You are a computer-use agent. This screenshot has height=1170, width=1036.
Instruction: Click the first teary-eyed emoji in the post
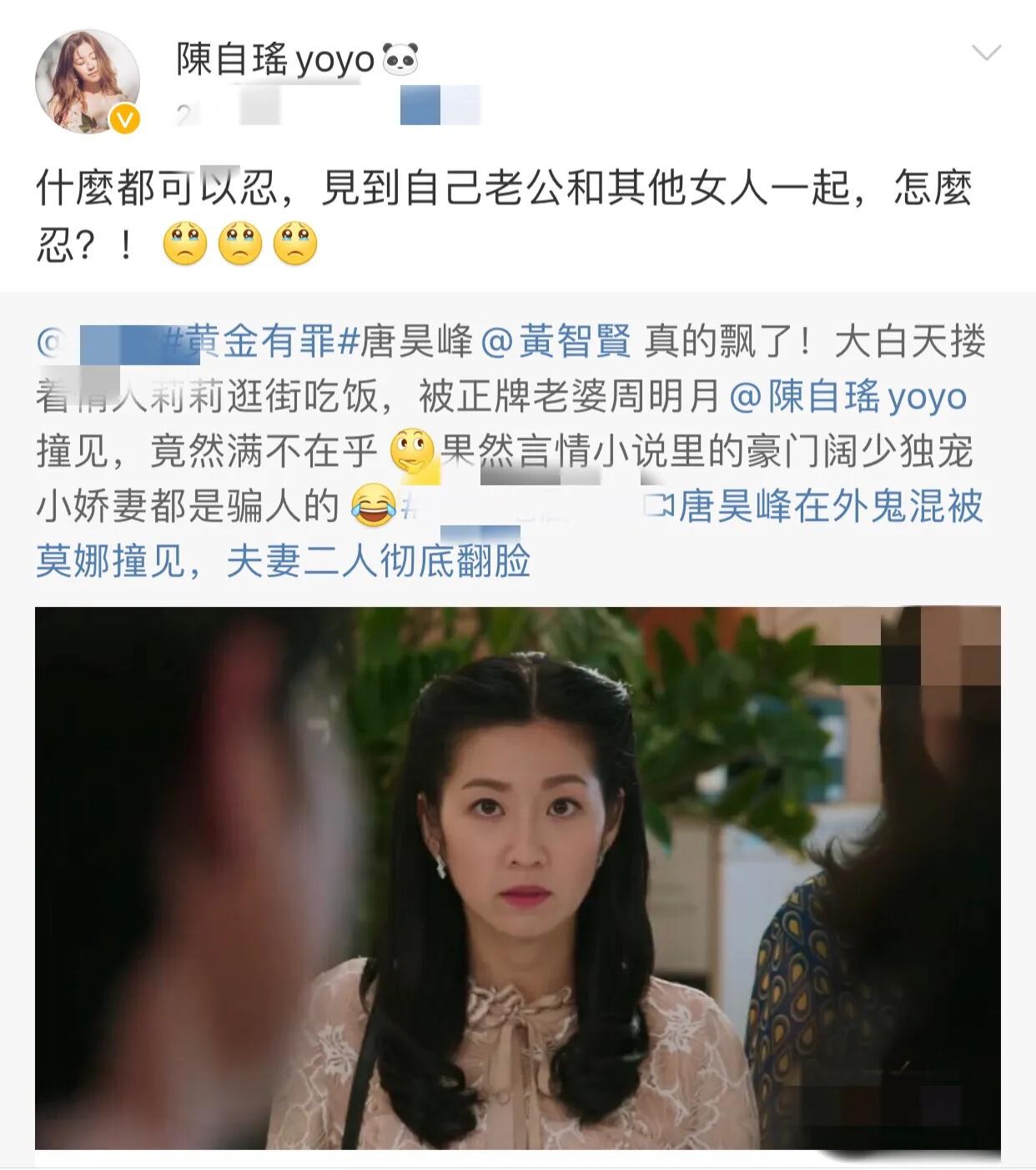click(x=185, y=244)
